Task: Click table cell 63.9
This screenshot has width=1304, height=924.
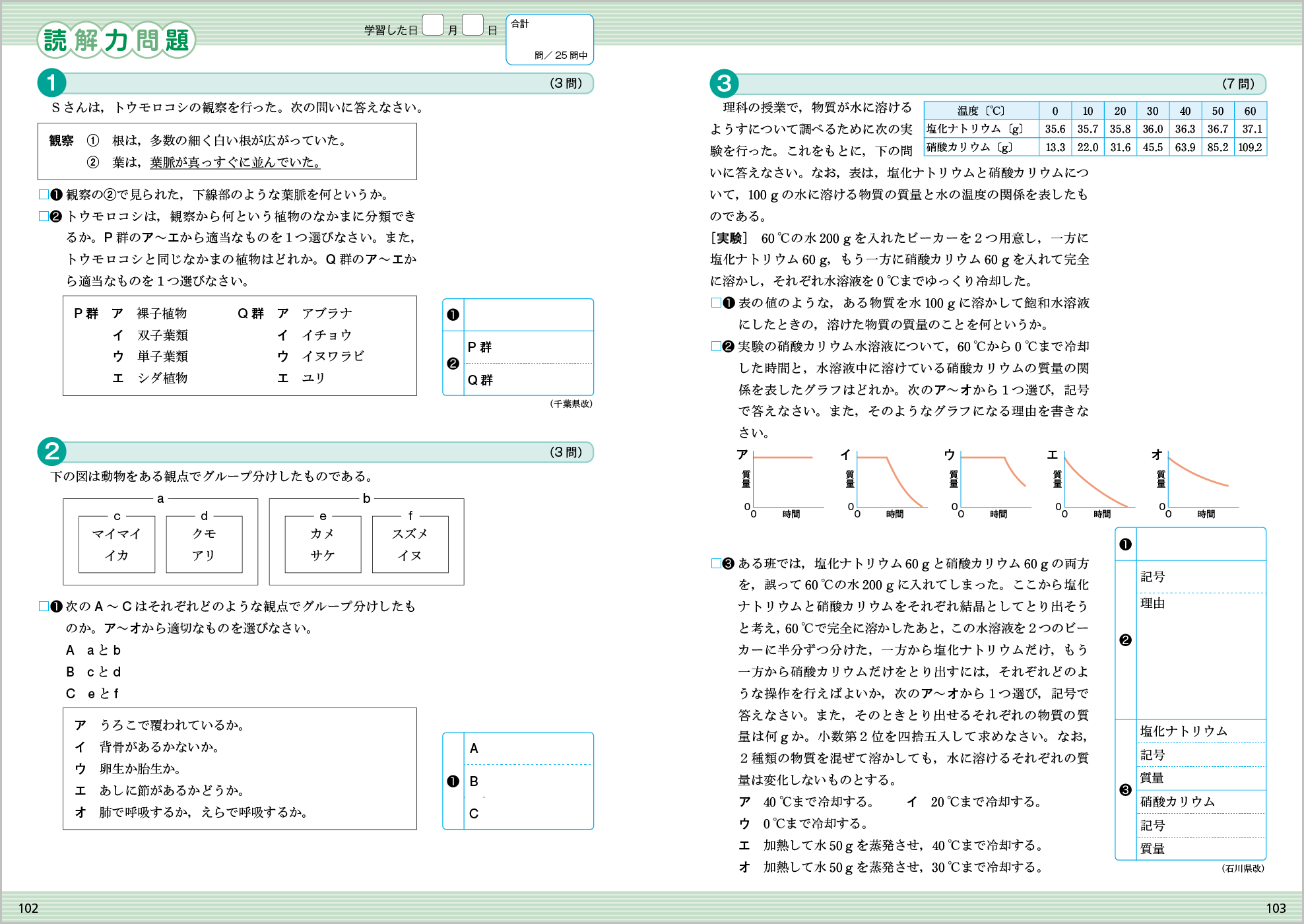Action: click(x=1185, y=147)
